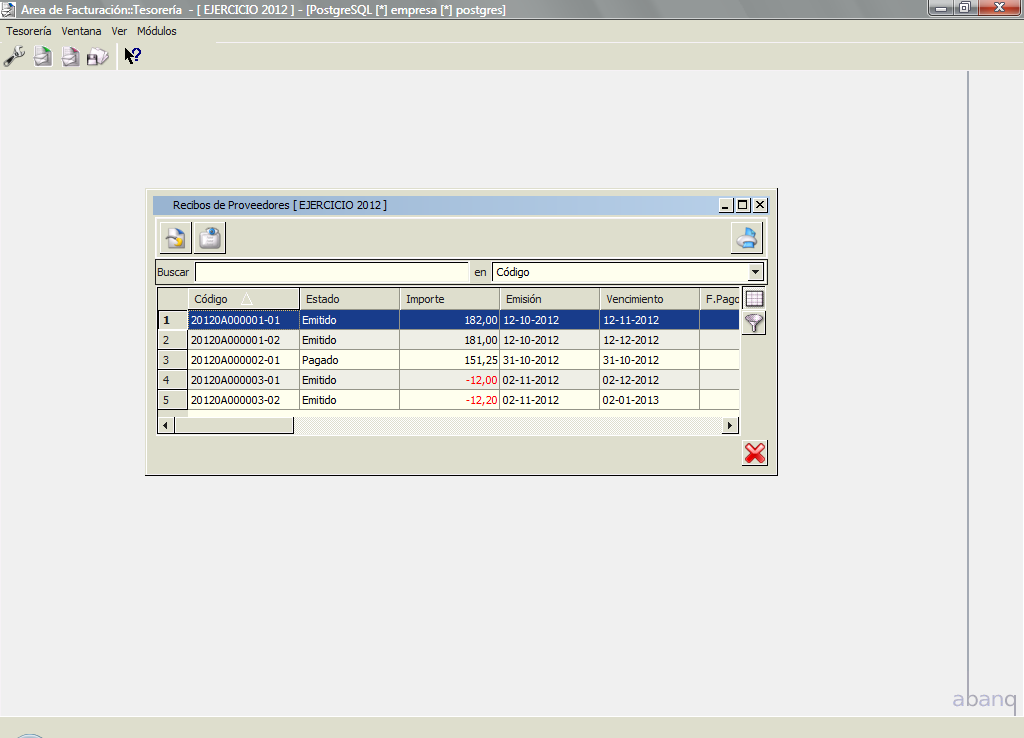The width and height of the screenshot is (1024, 738).
Task: Open the wrench settings tool in main toolbar
Action: [14, 56]
